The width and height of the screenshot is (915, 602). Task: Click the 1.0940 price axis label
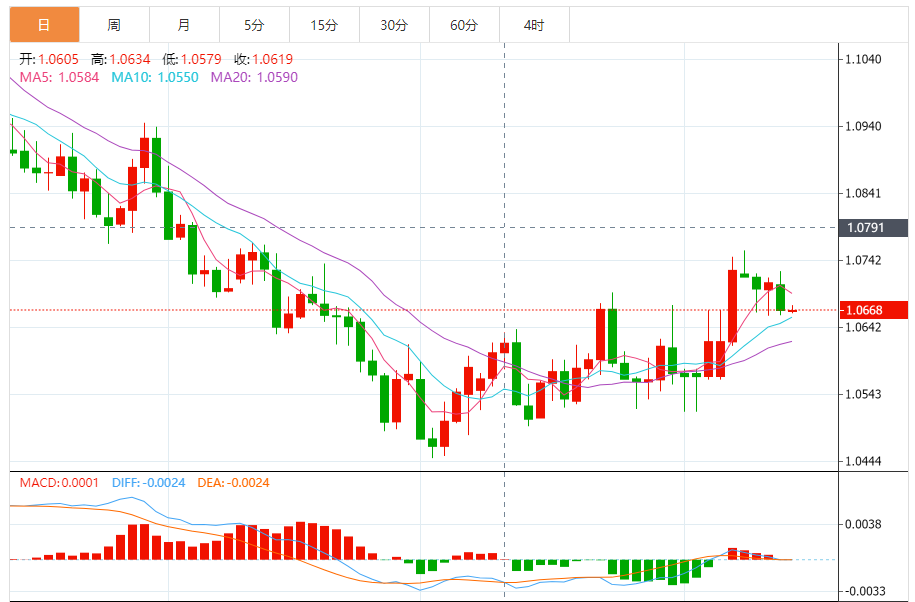coord(864,126)
